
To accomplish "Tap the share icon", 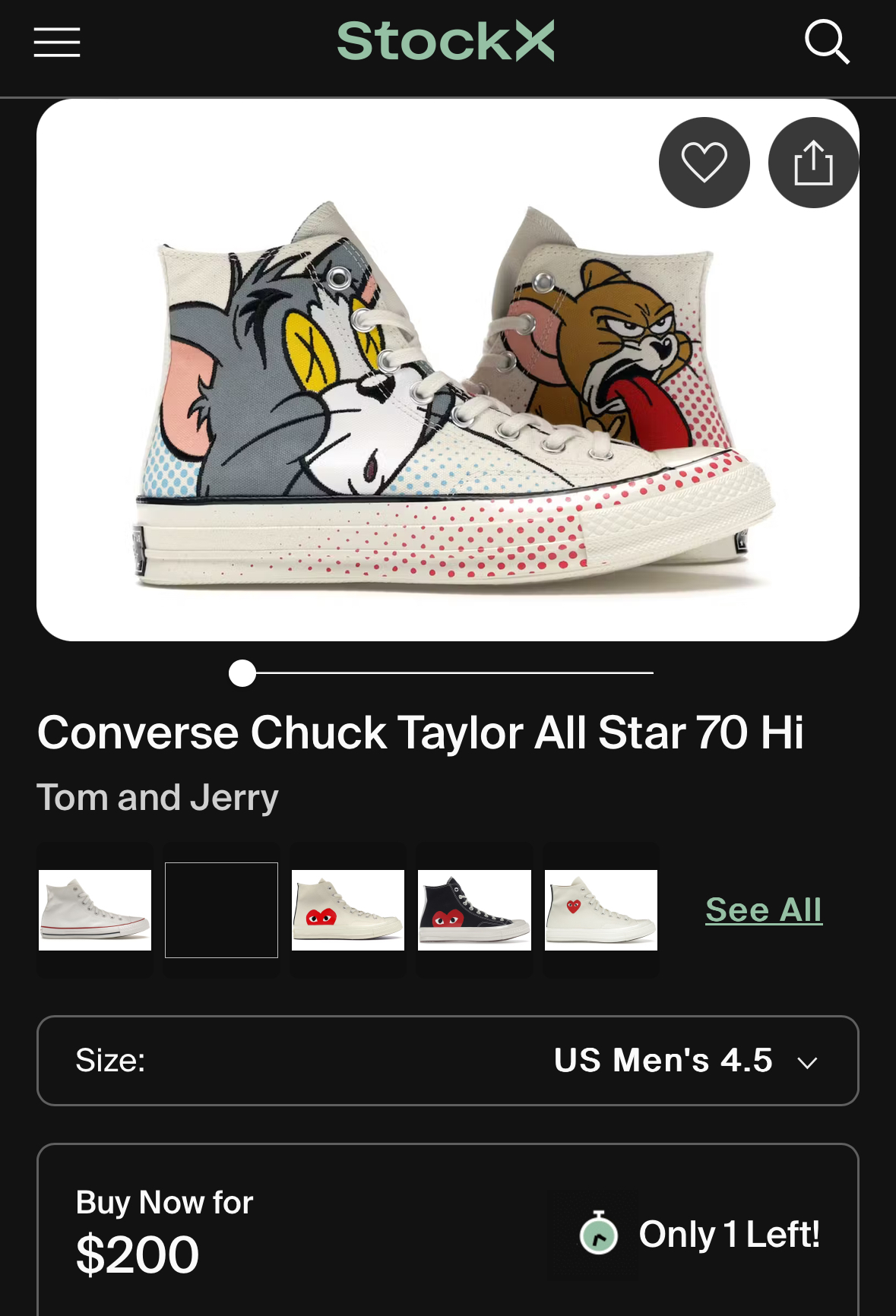I will pos(813,162).
